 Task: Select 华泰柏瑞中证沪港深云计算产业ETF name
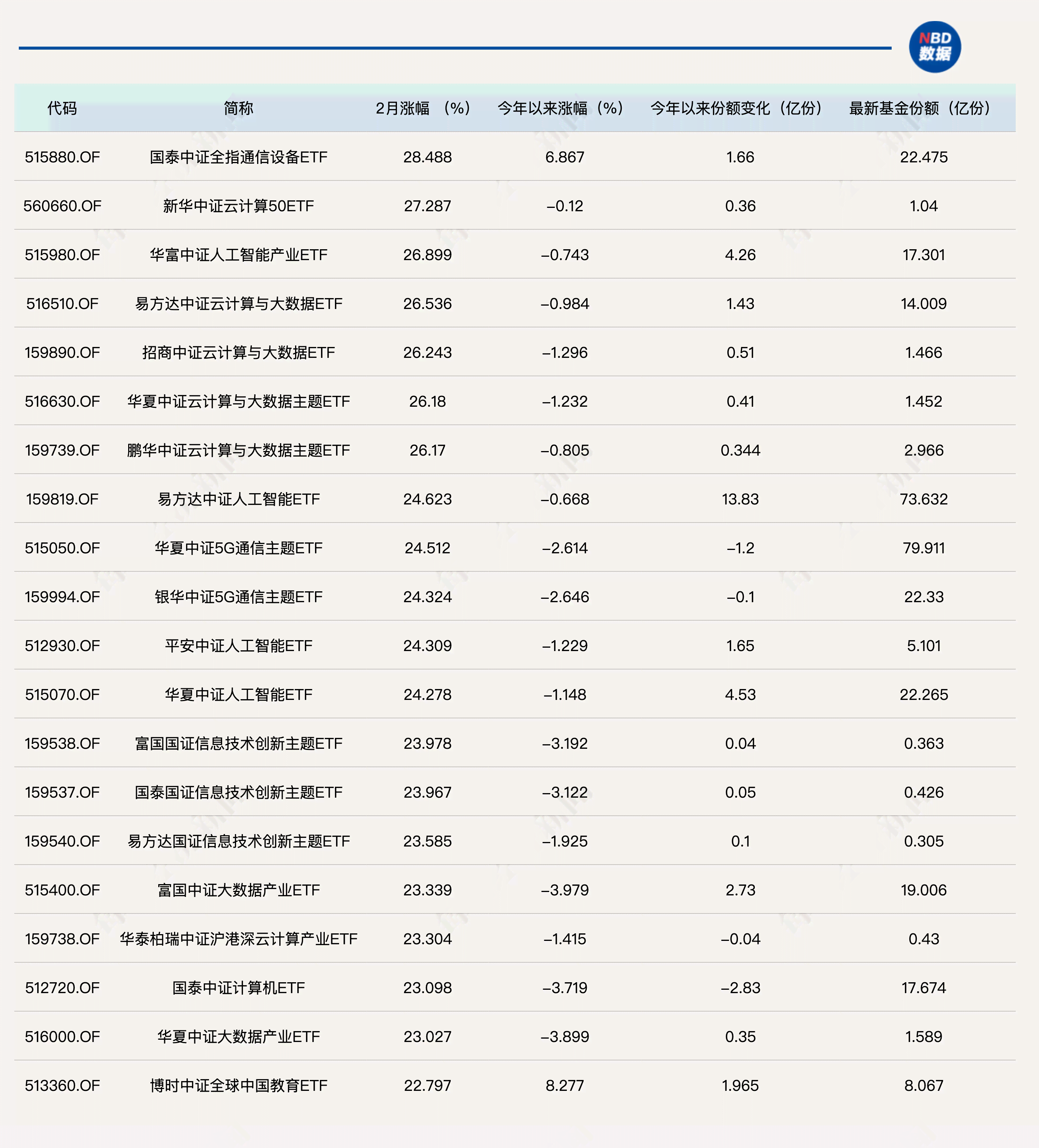click(239, 939)
